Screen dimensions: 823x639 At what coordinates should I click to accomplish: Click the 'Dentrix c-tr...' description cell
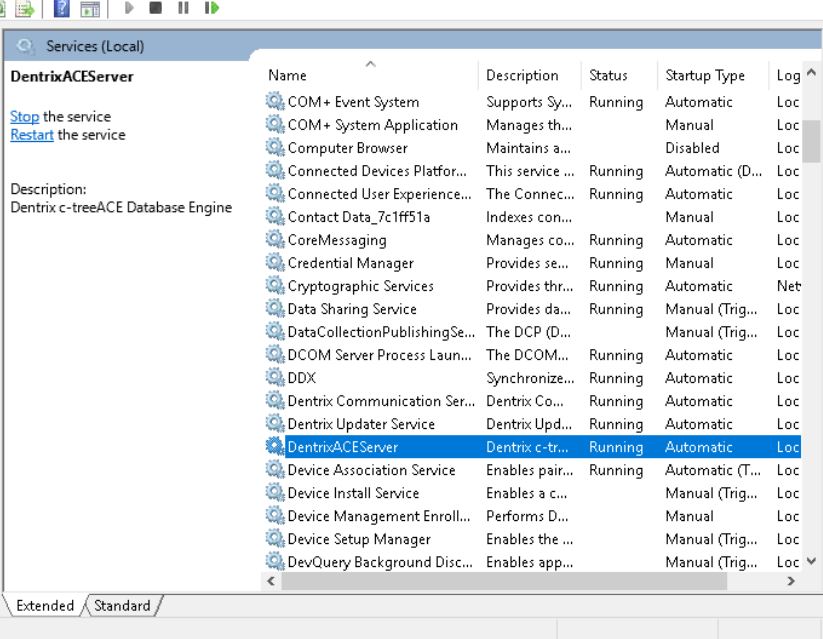click(527, 447)
